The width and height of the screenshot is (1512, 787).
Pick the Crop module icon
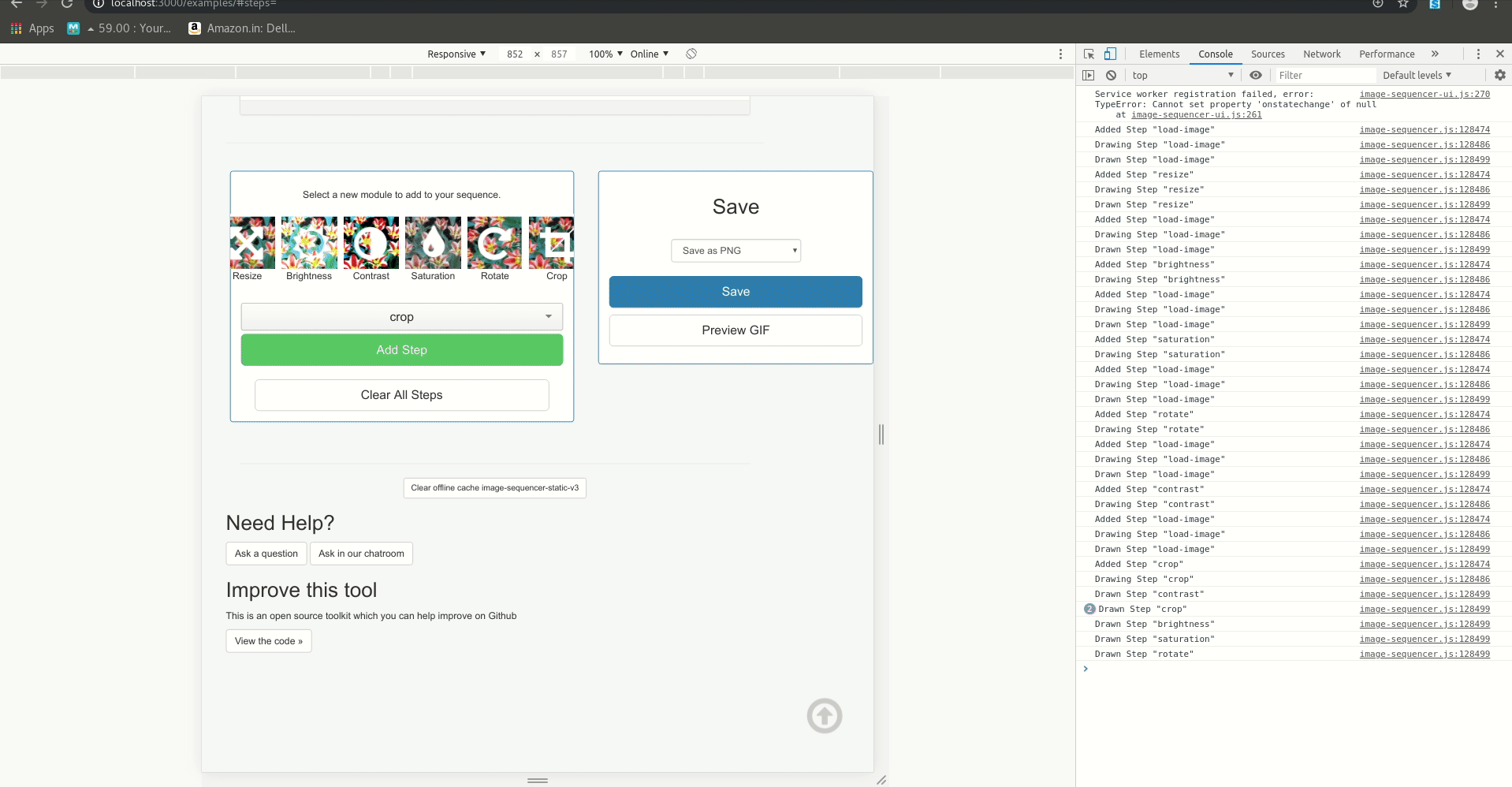tap(551, 243)
